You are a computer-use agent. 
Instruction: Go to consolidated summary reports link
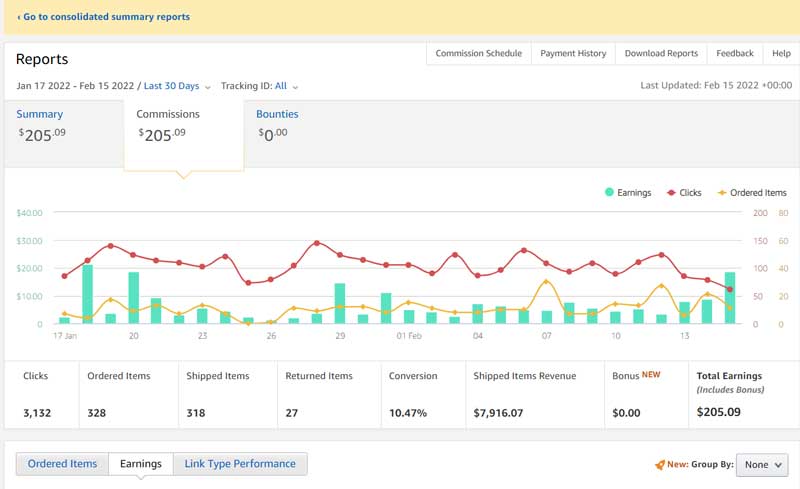[x=104, y=17]
